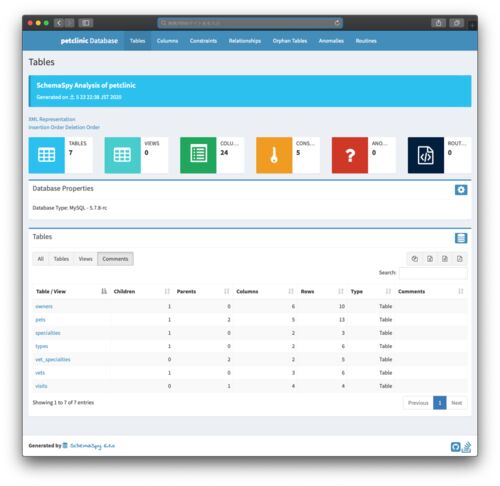Open the Orphan Tables nav tab
500x486 pixels.
[290, 41]
